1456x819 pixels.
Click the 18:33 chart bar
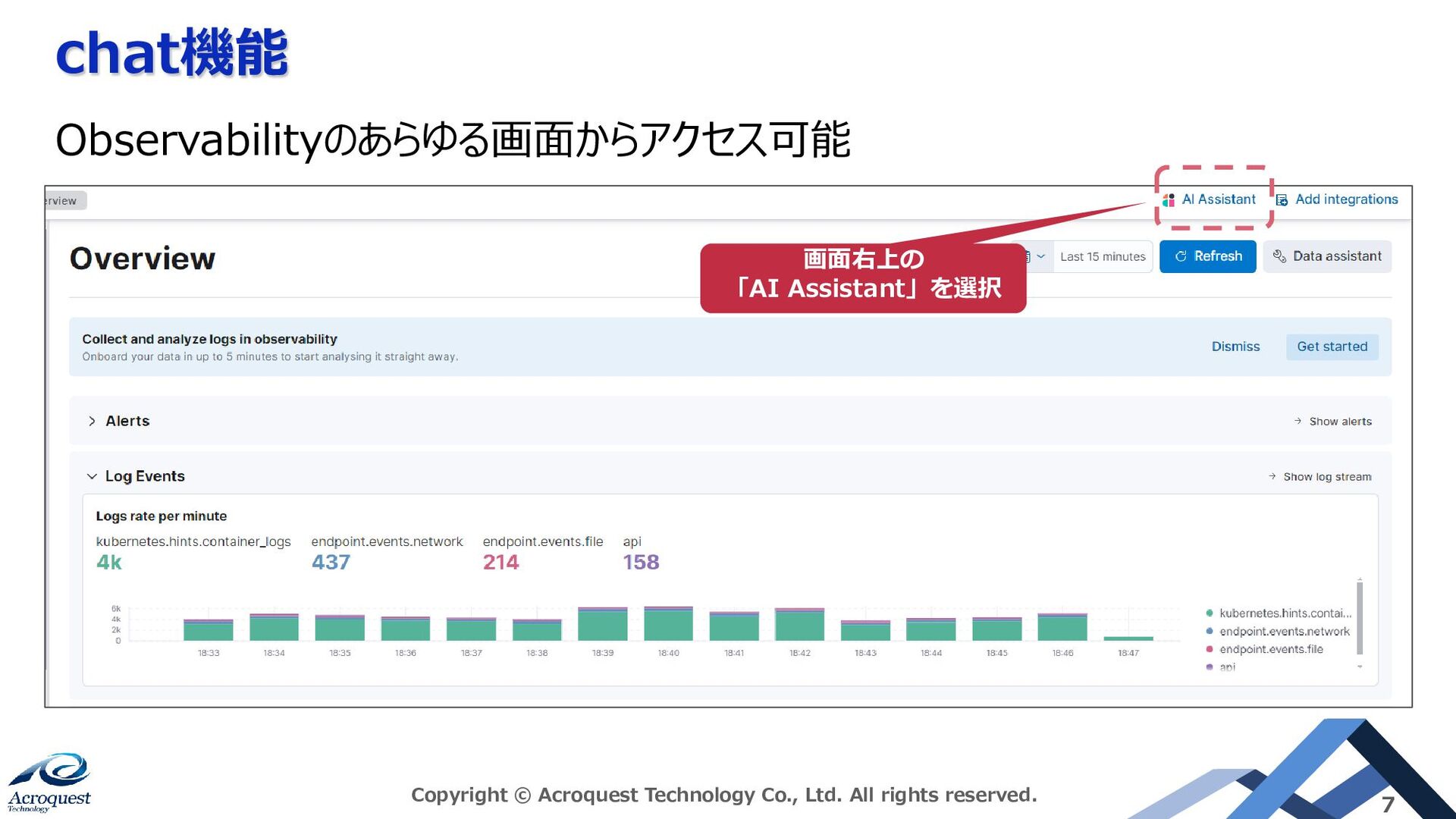[x=209, y=630]
